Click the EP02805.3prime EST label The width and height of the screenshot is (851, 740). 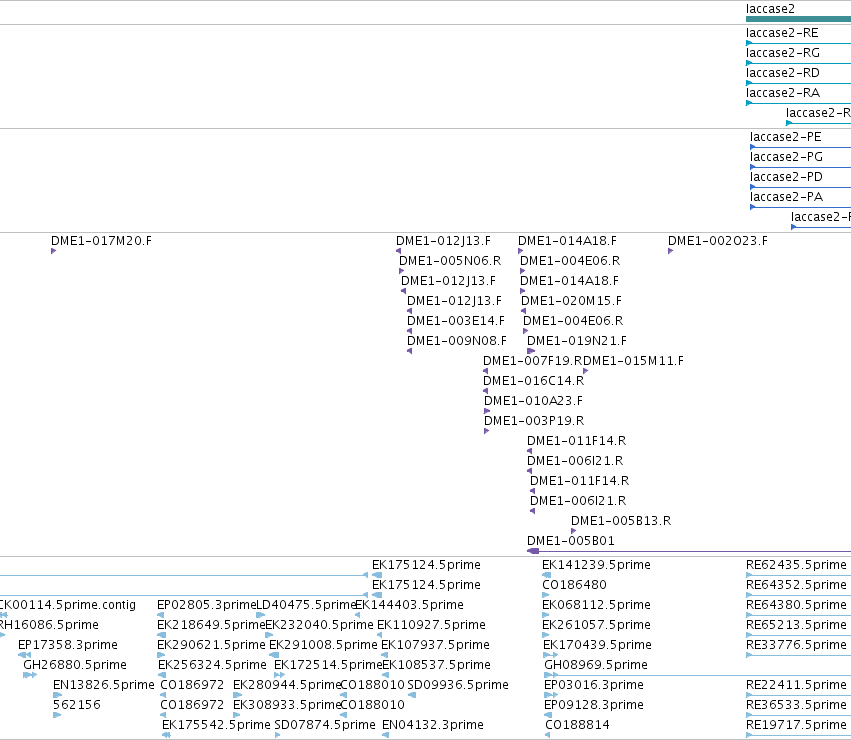coord(206,605)
